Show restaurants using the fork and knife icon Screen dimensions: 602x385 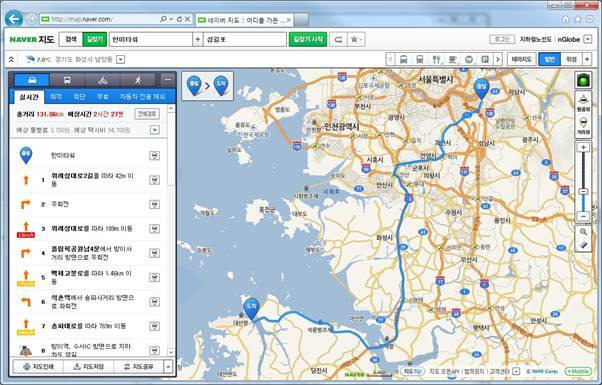(436, 59)
